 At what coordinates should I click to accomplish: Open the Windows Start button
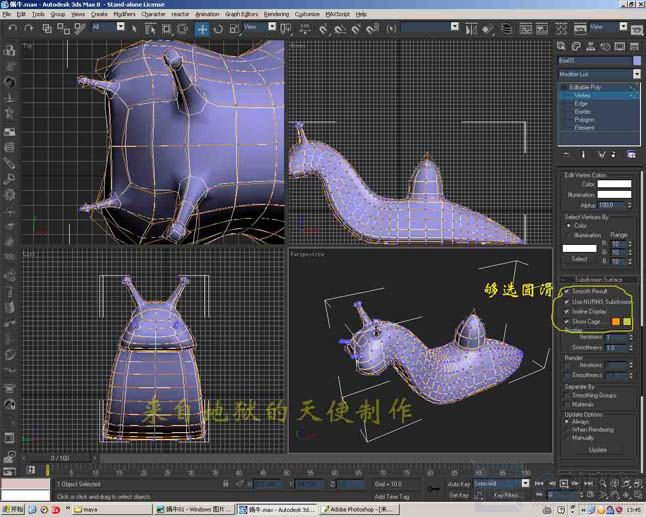12,510
